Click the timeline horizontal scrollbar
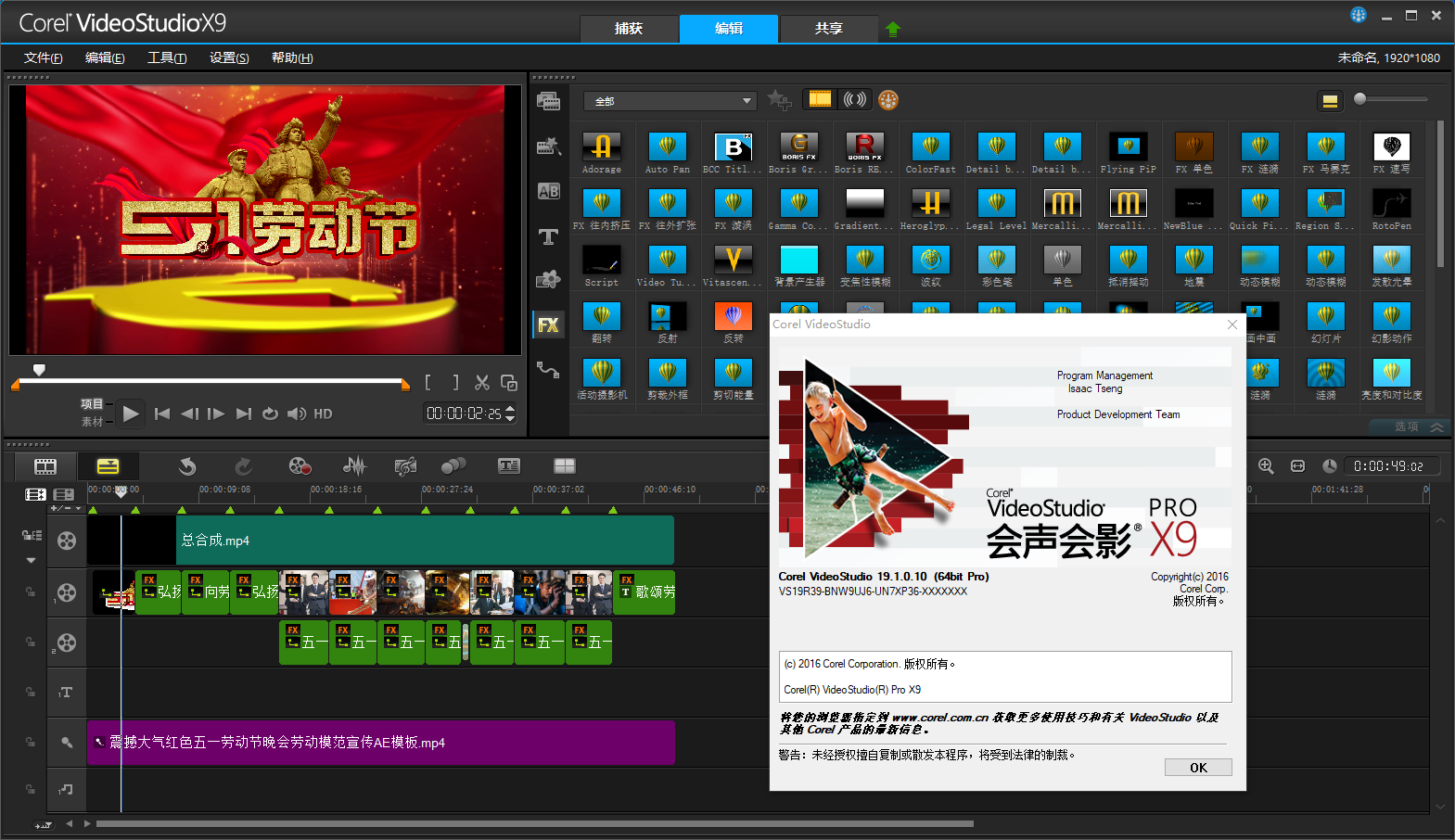This screenshot has height=840, width=1455. tap(535, 823)
